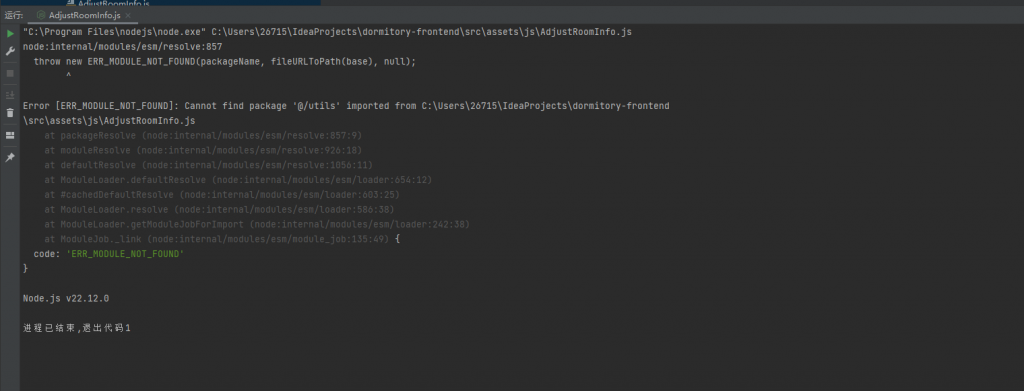Click the Node.js v22.12.0 version line
1024x391 pixels.
pos(66,298)
